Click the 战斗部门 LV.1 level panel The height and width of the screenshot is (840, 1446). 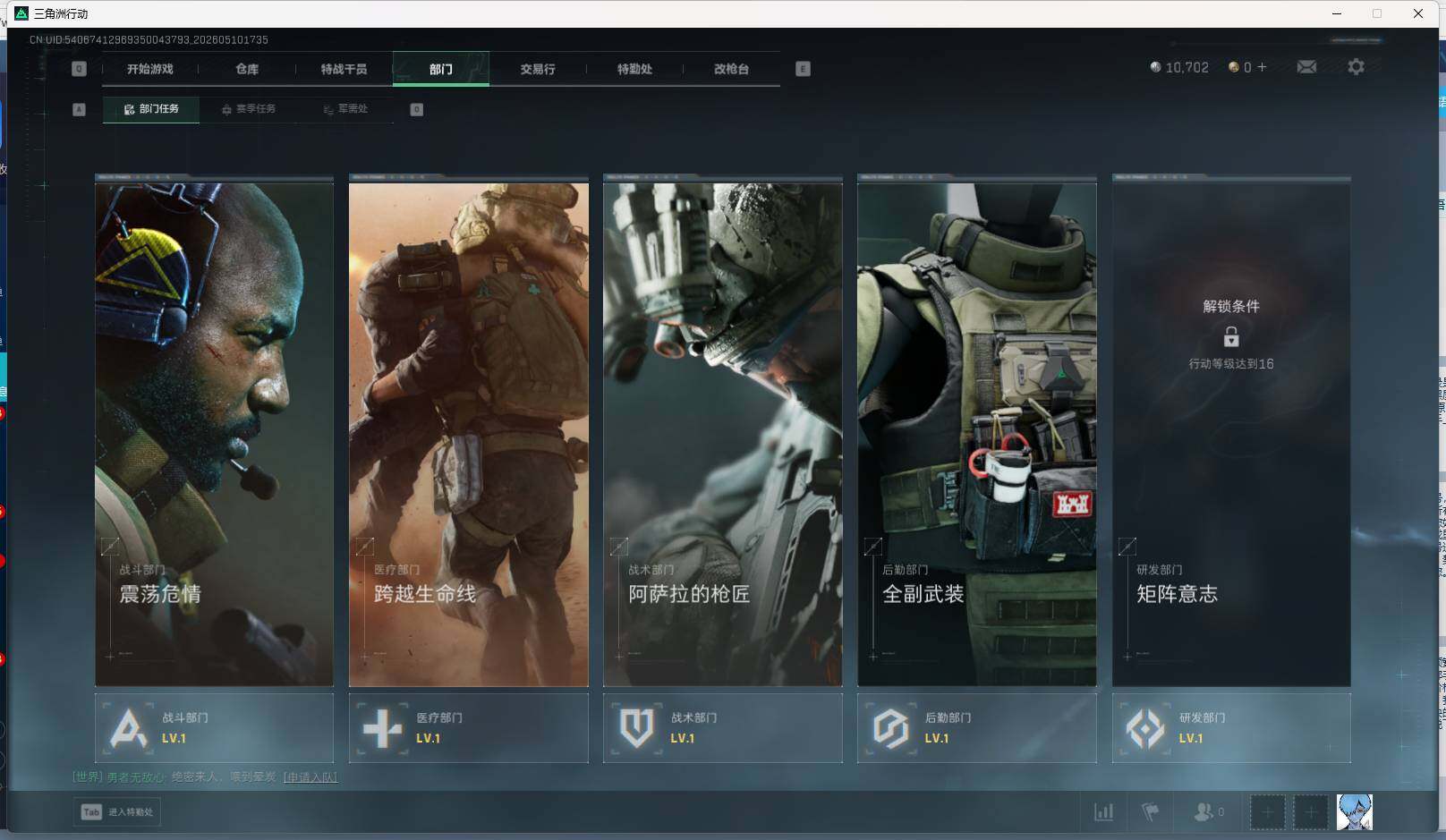214,728
